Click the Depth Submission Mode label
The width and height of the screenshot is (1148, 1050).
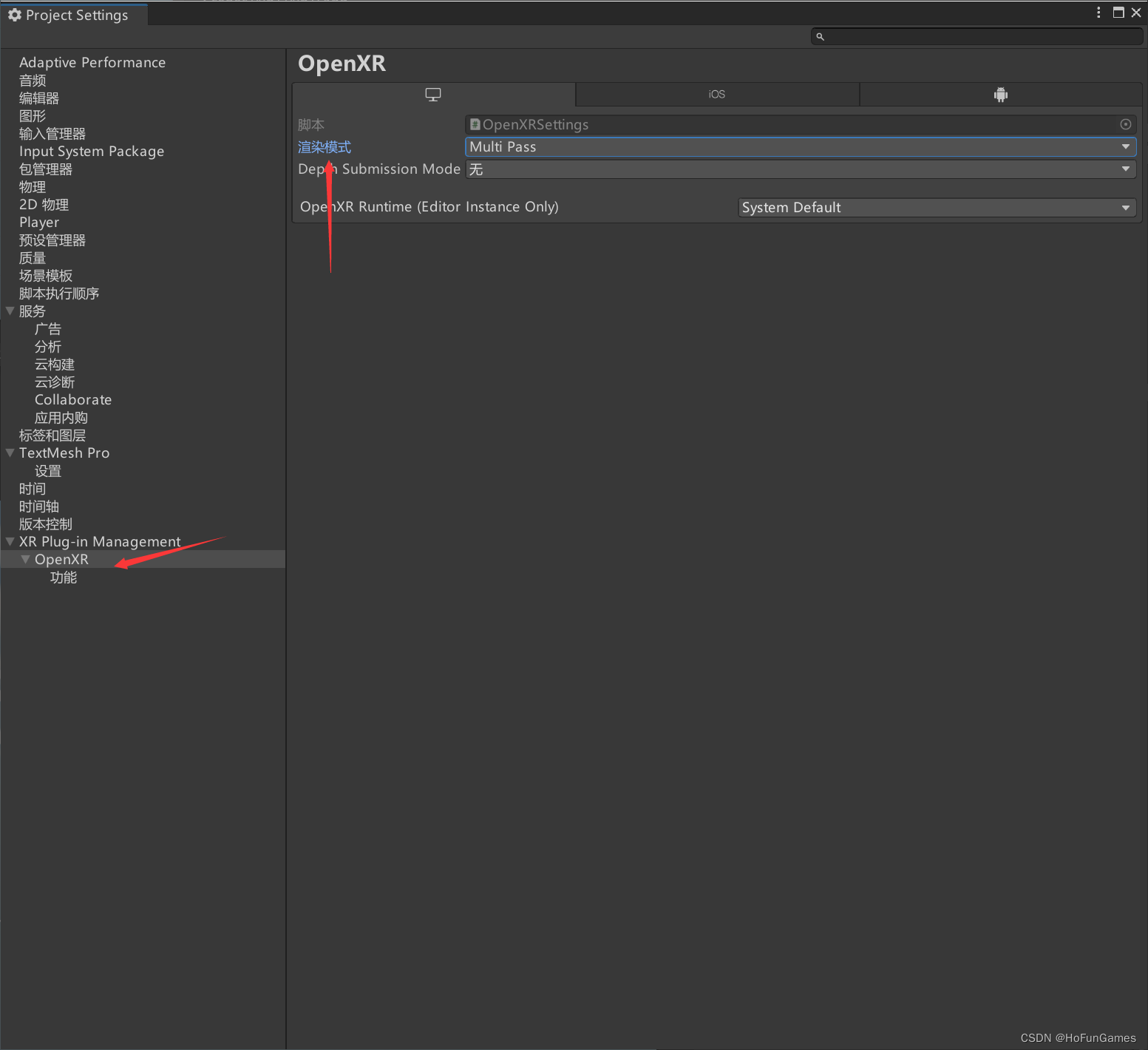tap(379, 169)
